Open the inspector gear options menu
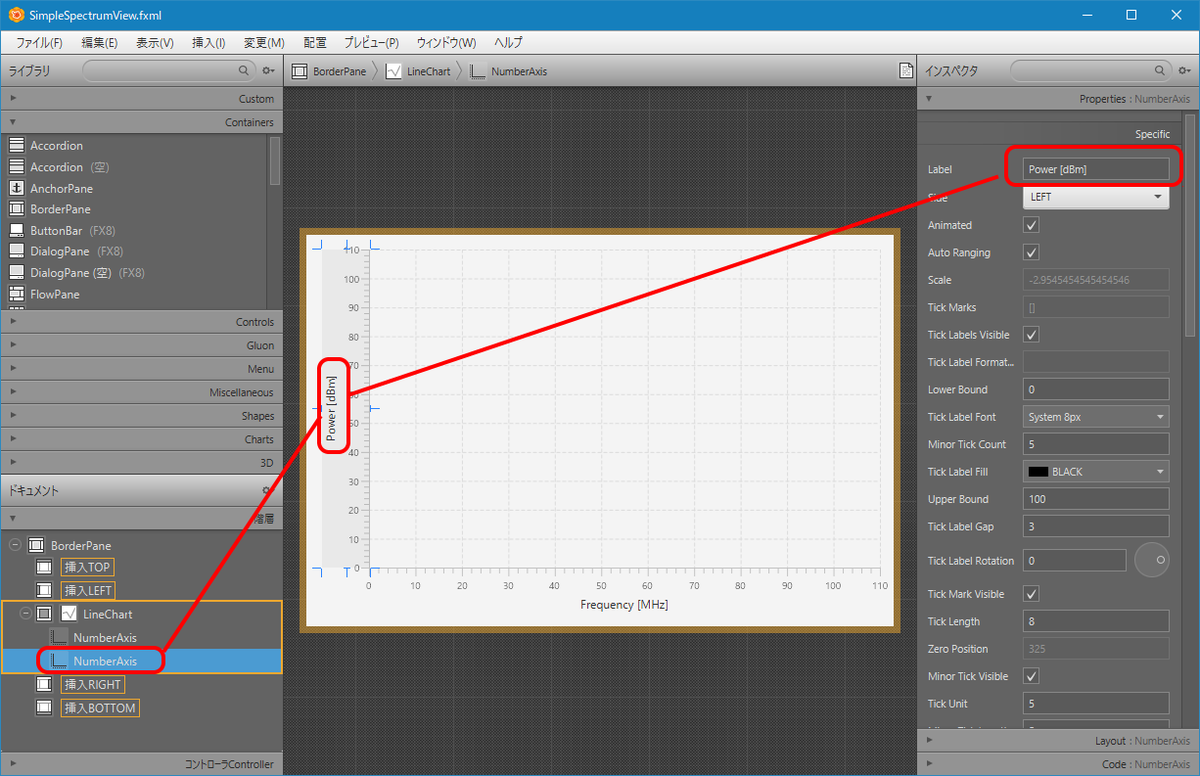 pyautogui.click(x=1184, y=71)
